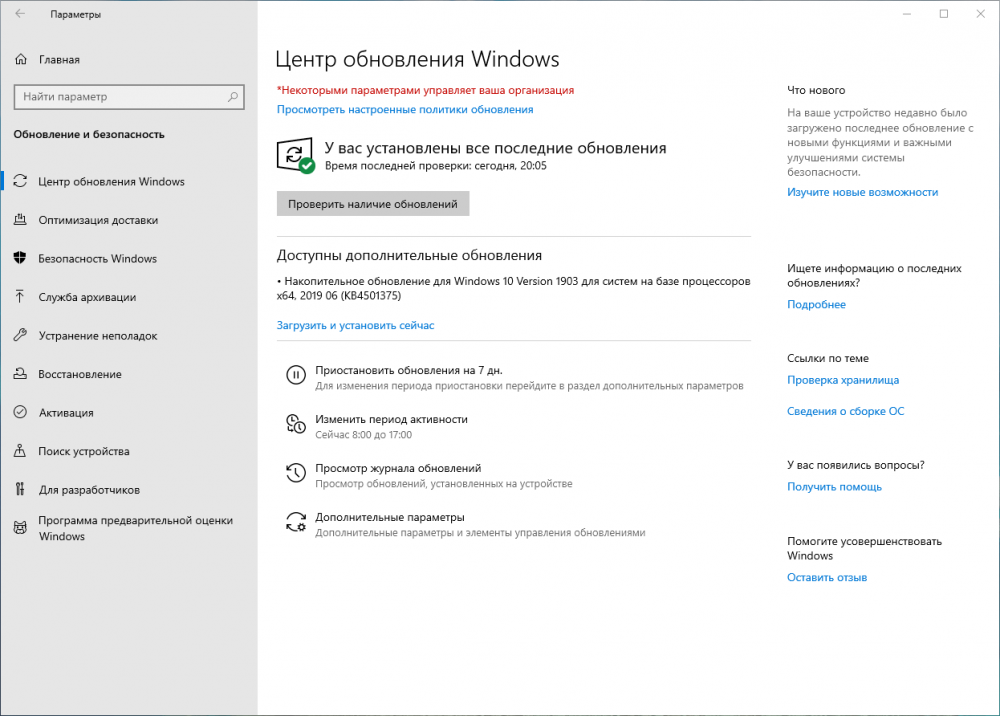The height and width of the screenshot is (716, 1000).
Task: Click the back arrow in title bar
Action: click(x=20, y=13)
